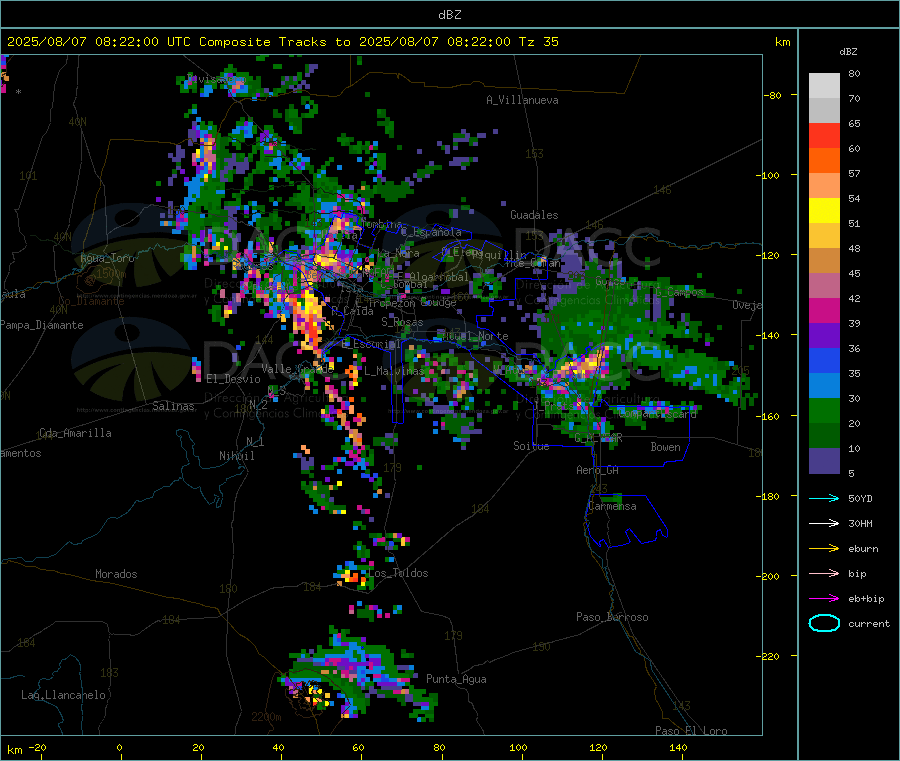Click the 'Aero_GA' map label
The height and width of the screenshot is (761, 900).
pyautogui.click(x=598, y=471)
